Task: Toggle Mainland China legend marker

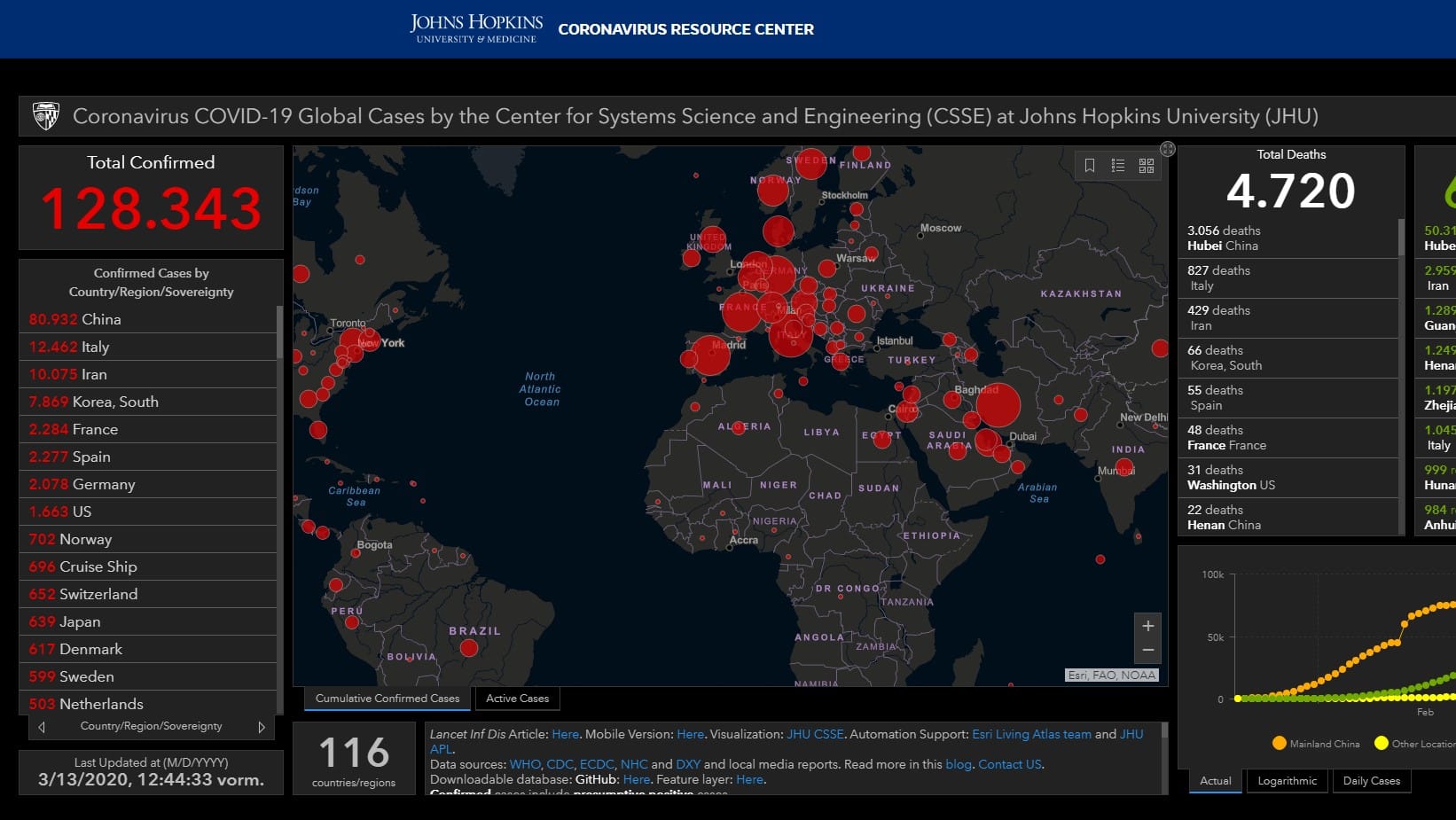Action: coord(1279,743)
